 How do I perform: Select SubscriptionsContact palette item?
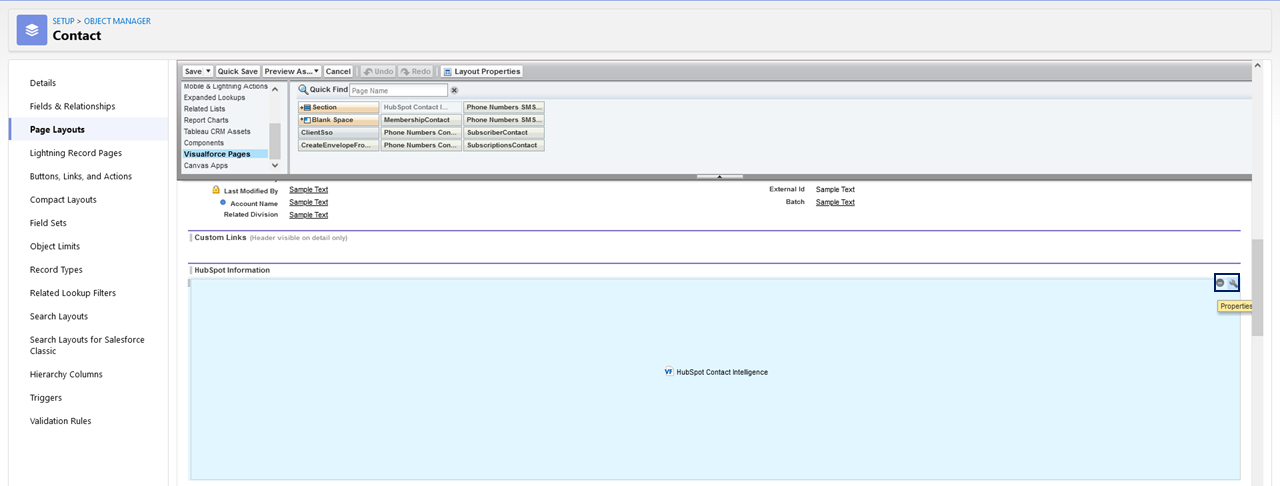point(504,146)
